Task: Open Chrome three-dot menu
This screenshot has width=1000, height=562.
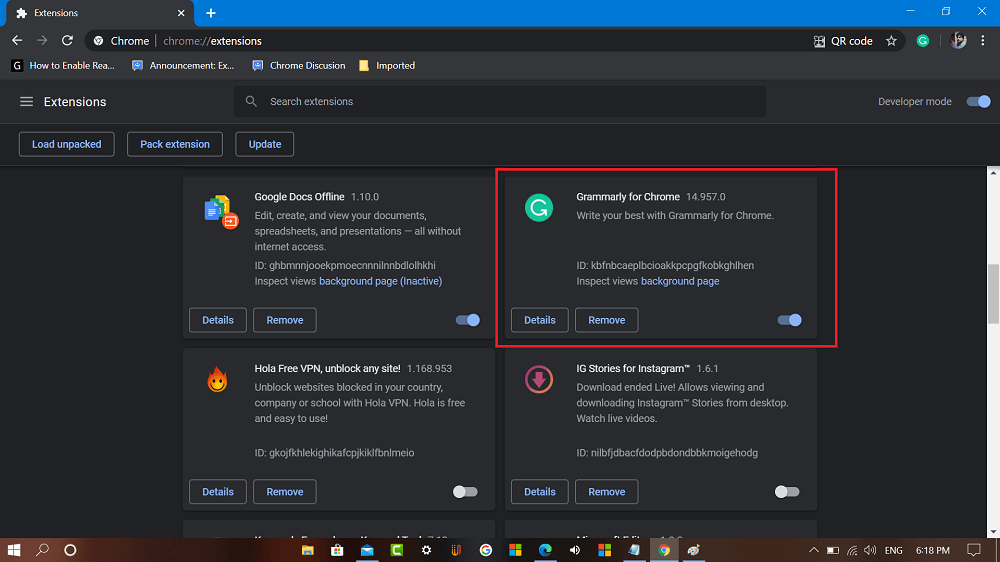Action: (x=983, y=41)
